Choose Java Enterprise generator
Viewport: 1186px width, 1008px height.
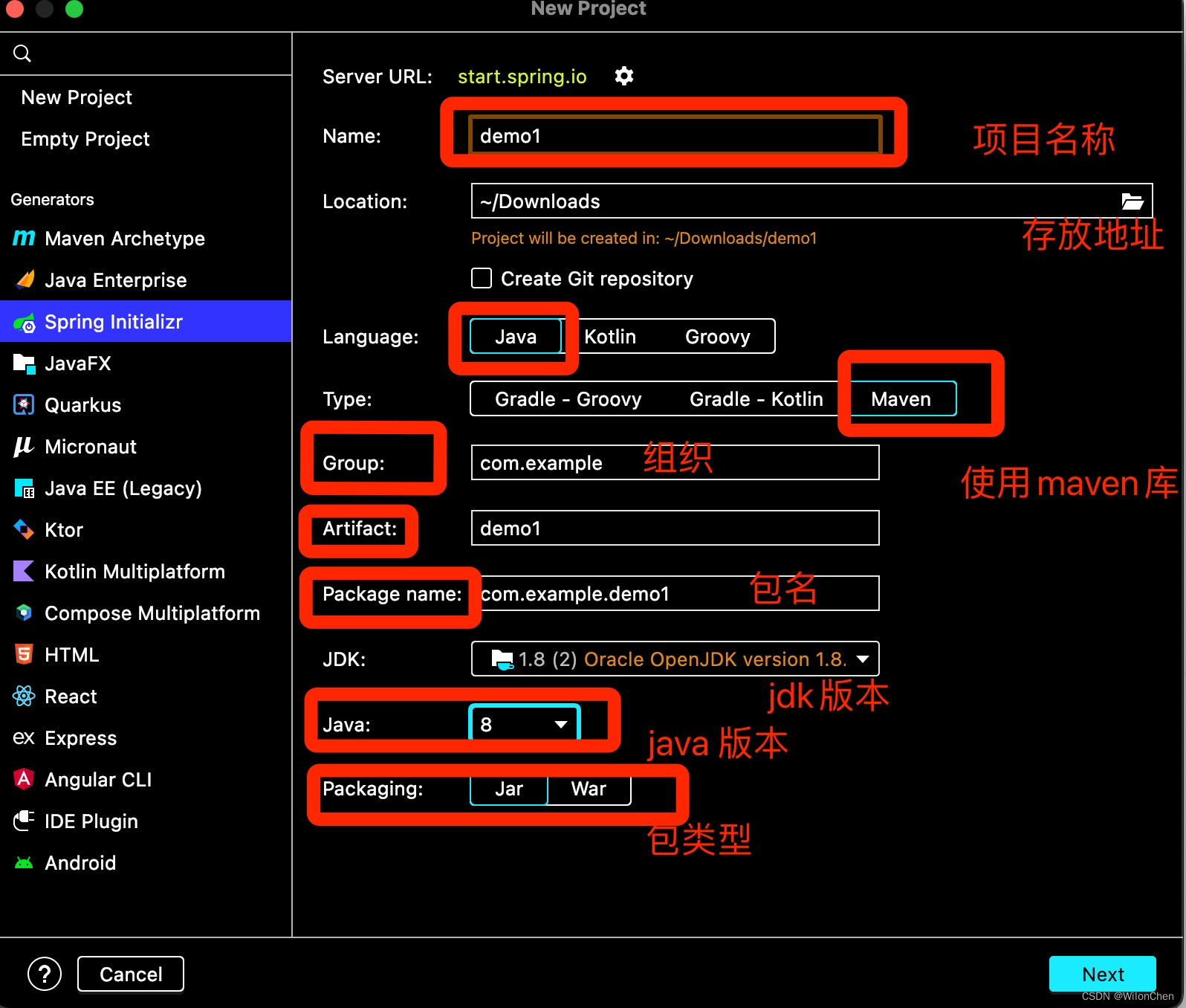(x=116, y=280)
